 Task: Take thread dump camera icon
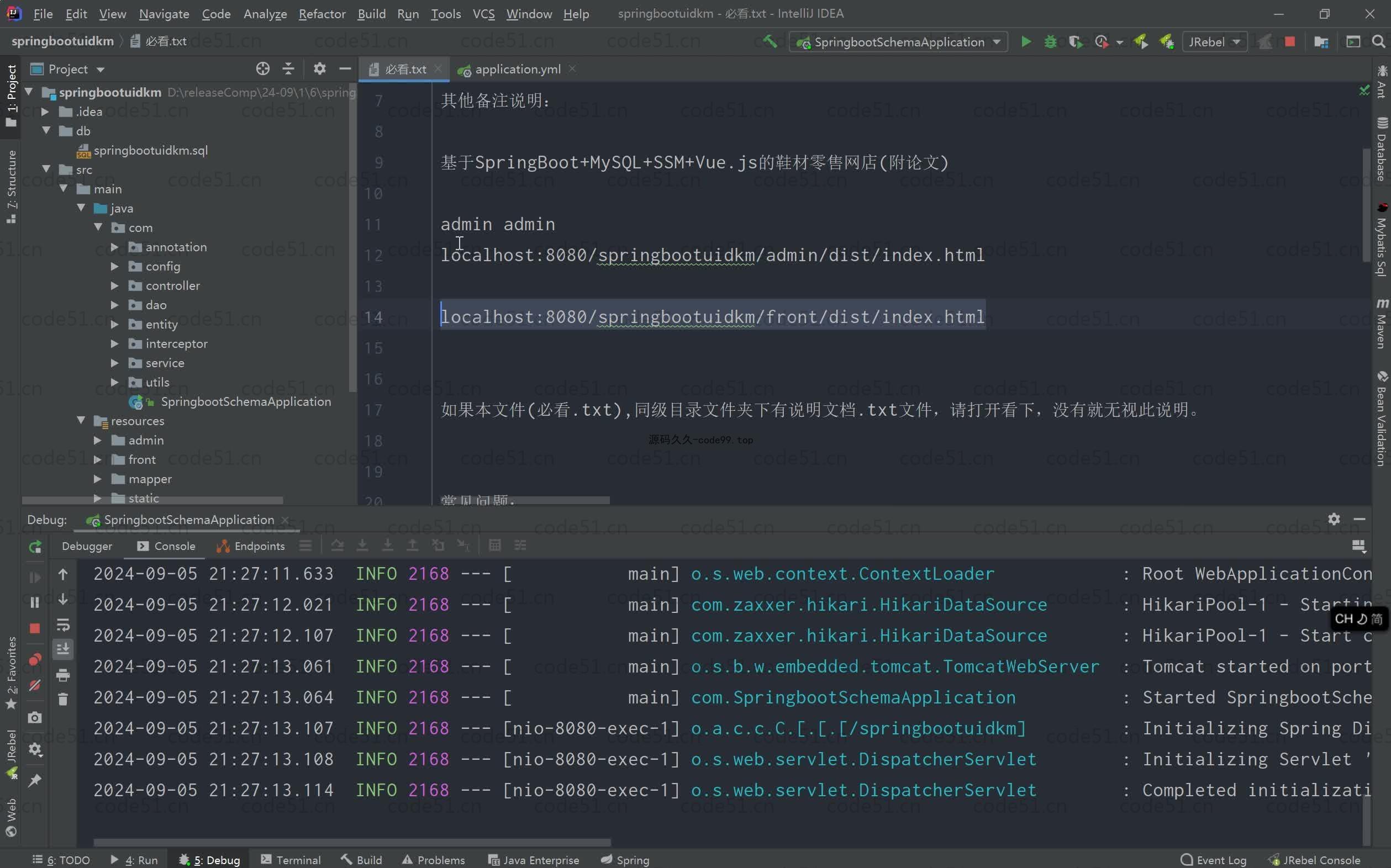click(34, 718)
